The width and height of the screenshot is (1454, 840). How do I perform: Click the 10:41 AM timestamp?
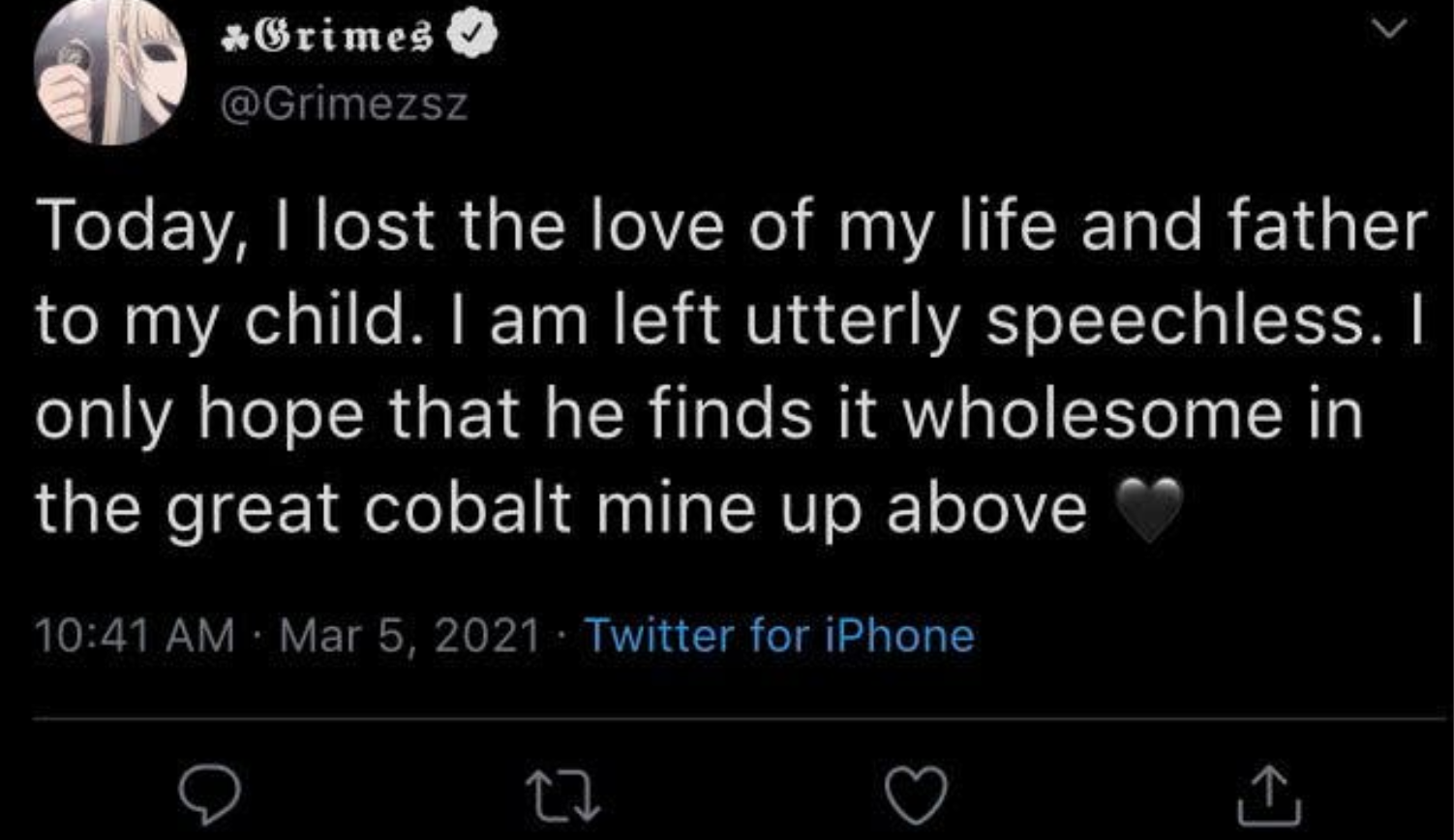coord(135,636)
